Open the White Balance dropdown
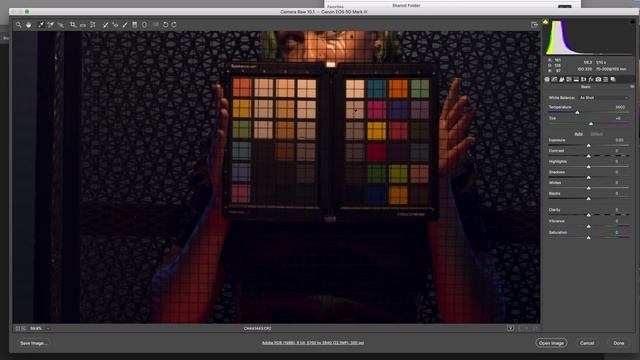Viewport: 640px width, 360px height. coord(603,98)
